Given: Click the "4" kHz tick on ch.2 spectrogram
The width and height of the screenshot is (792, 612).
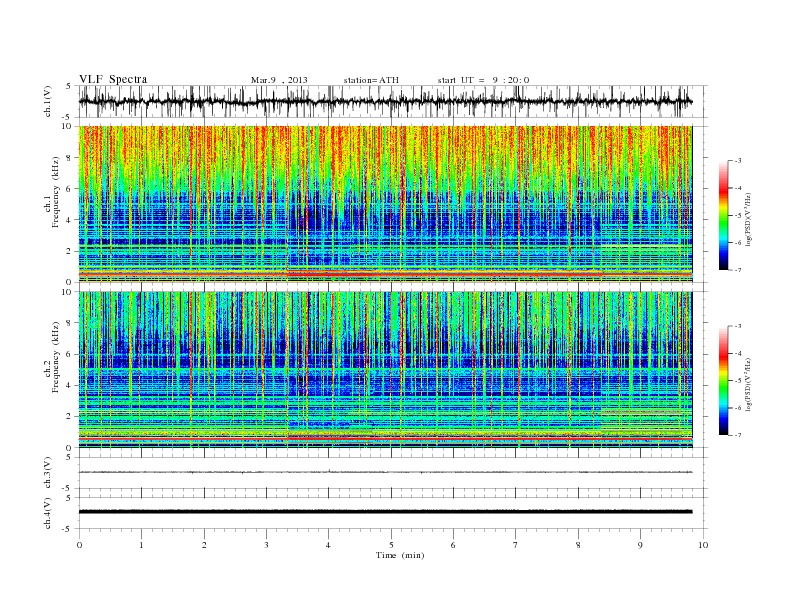Looking at the screenshot, I should click(69, 386).
